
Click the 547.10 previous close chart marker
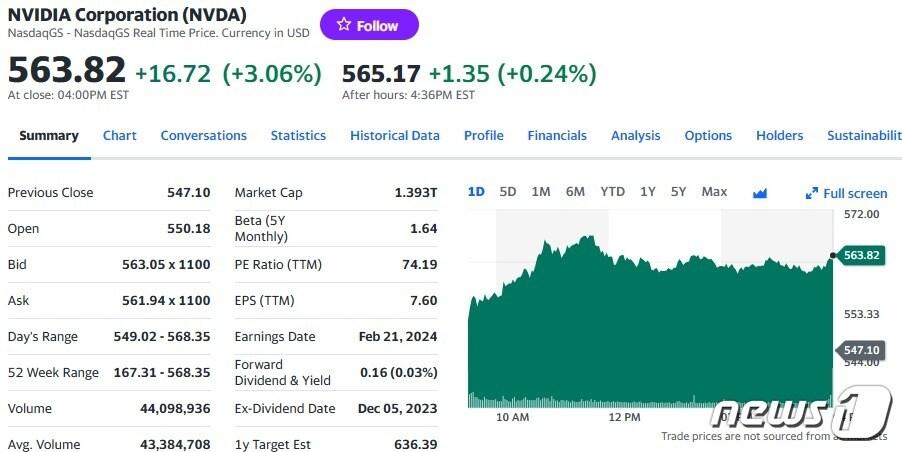pos(860,350)
